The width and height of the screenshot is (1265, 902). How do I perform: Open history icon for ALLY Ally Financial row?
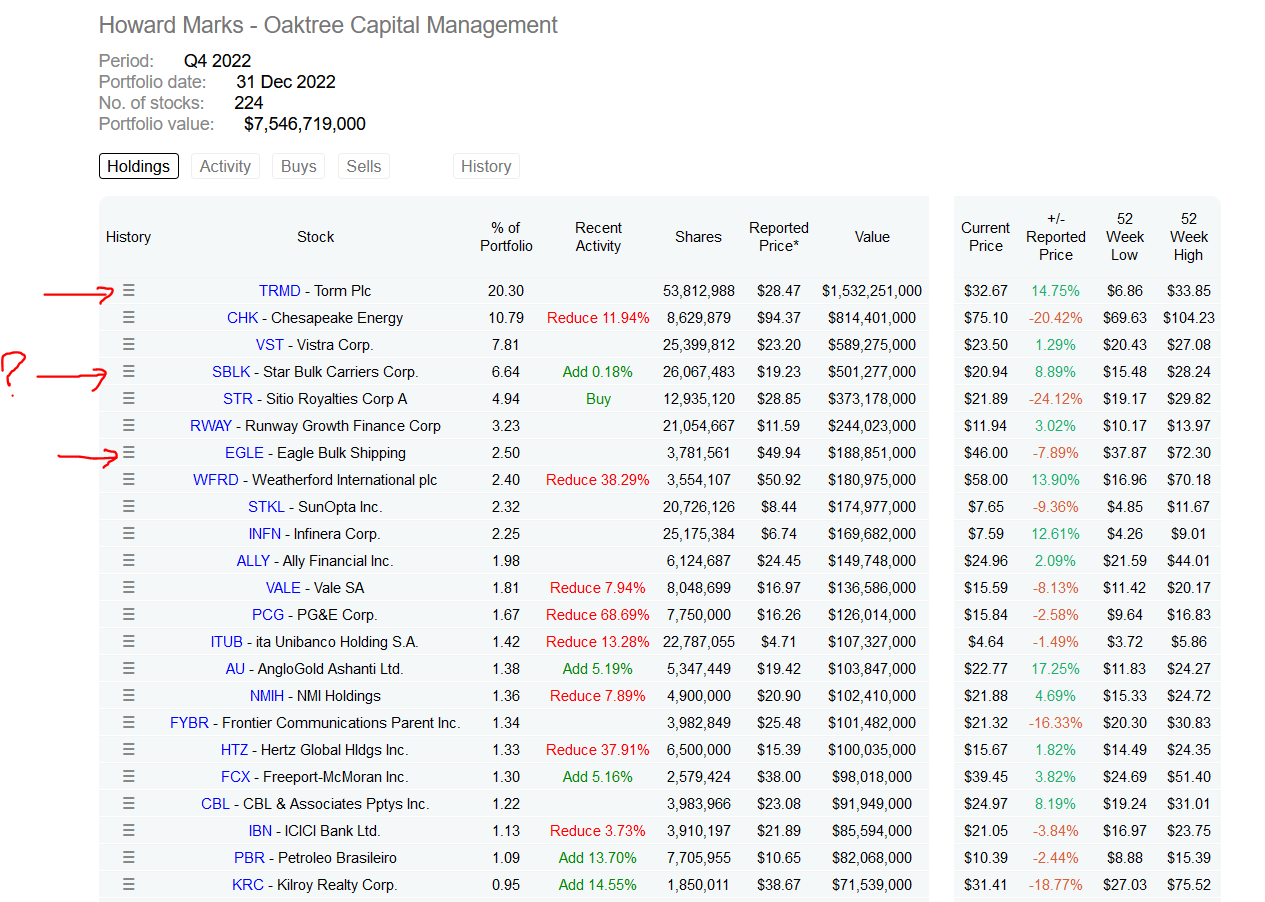click(x=128, y=560)
